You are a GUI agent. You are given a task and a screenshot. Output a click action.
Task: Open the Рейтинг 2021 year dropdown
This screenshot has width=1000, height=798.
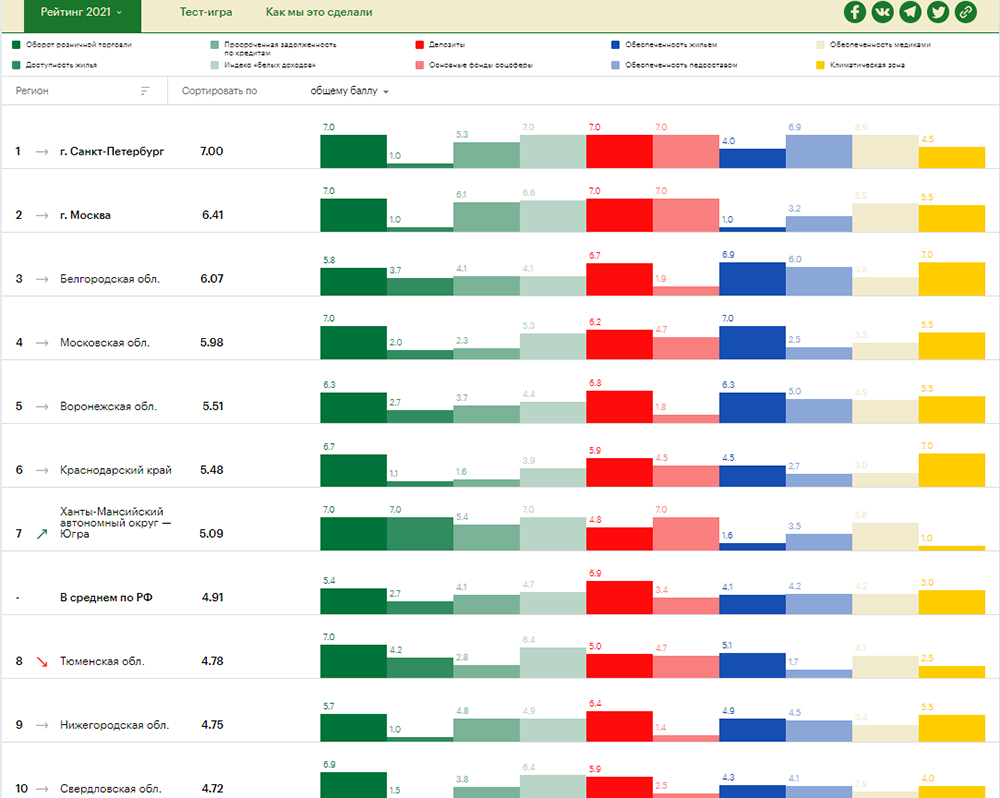[x=82, y=13]
